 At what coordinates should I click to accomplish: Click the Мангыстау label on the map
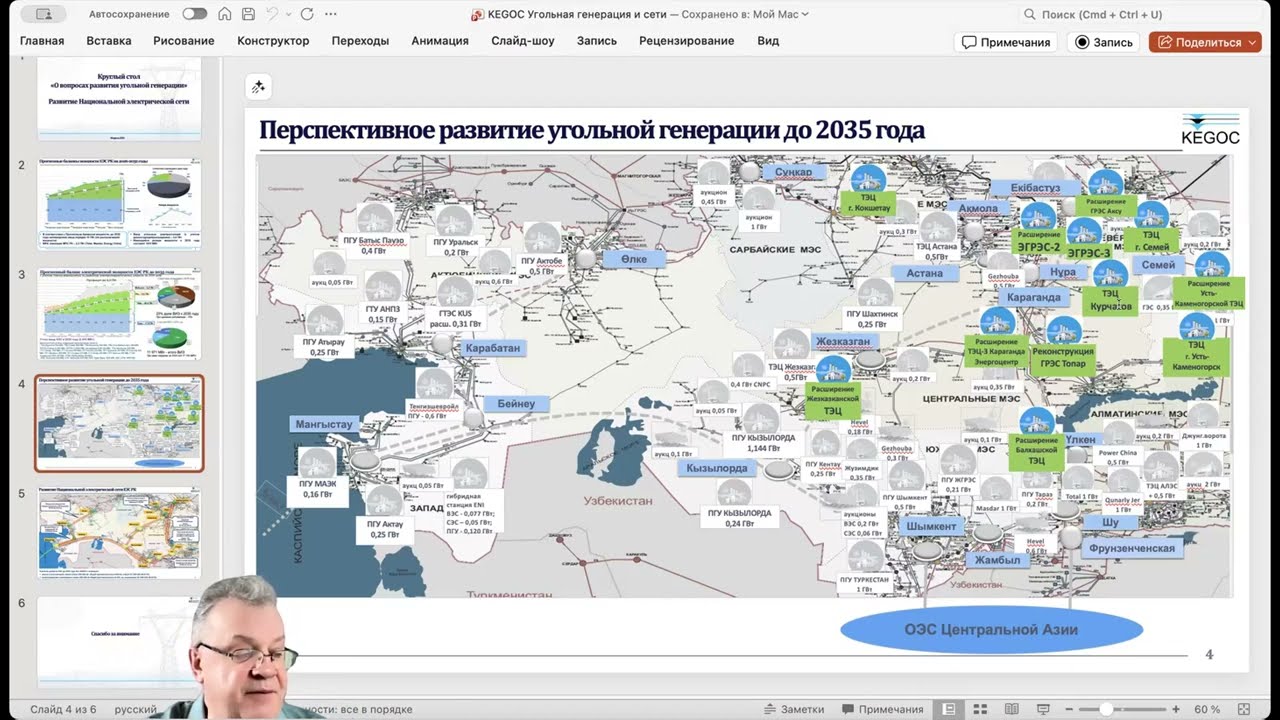point(324,424)
